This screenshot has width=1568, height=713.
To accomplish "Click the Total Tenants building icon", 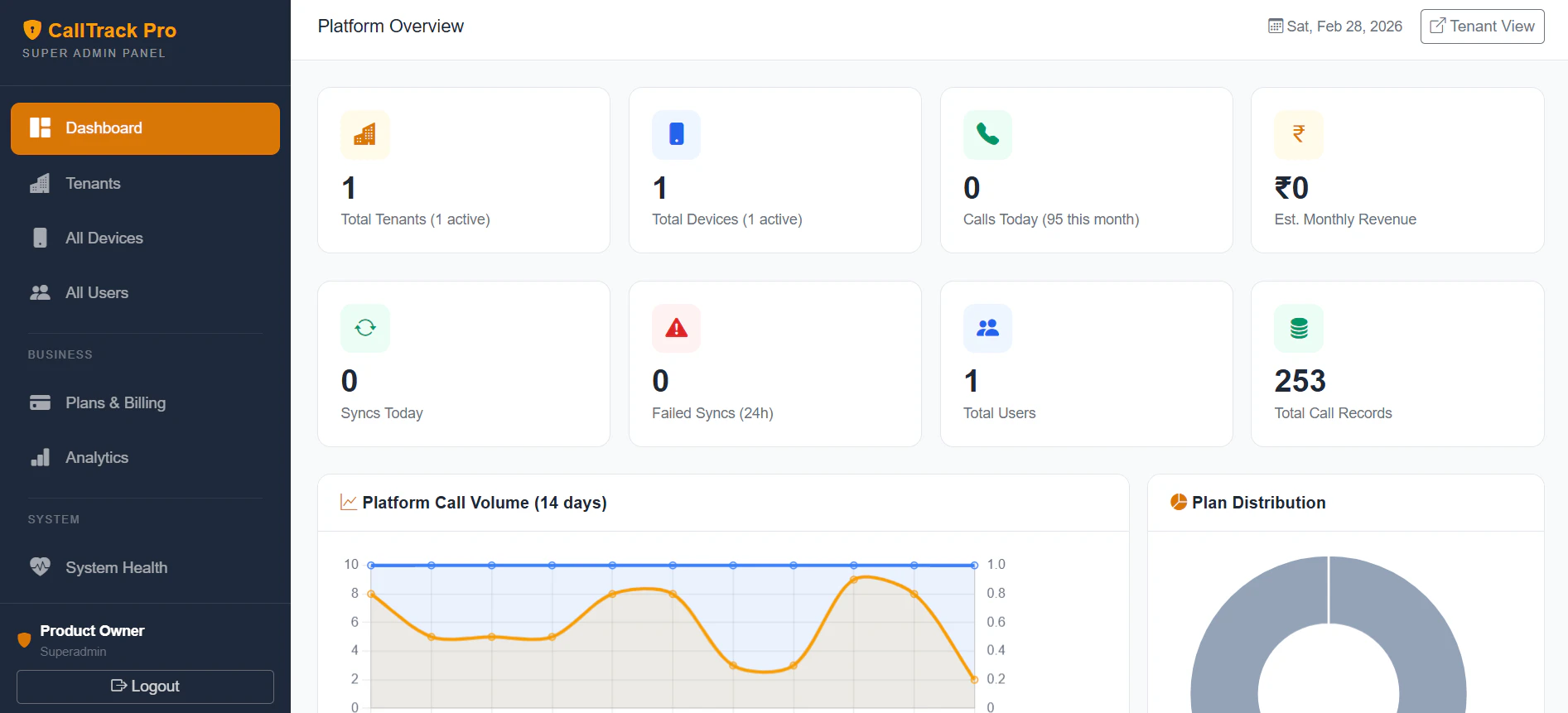I will [365, 134].
